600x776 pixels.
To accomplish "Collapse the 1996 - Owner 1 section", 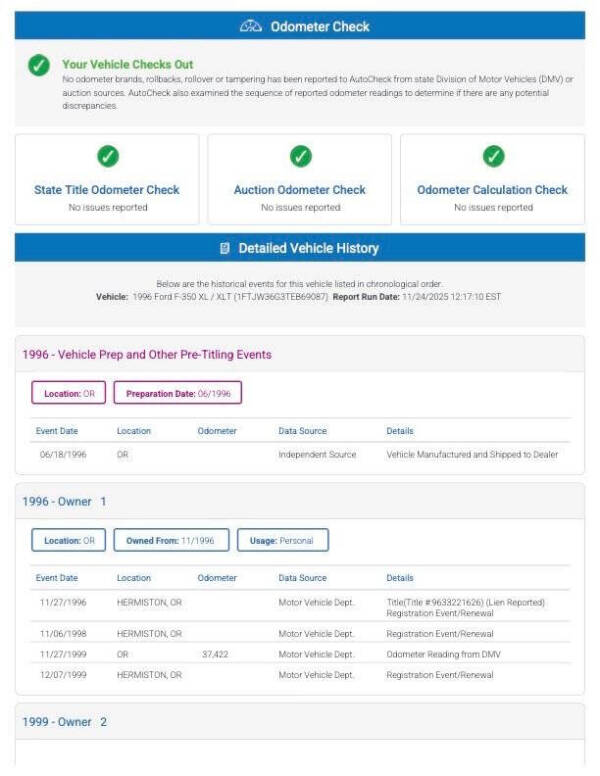I will pos(64,501).
